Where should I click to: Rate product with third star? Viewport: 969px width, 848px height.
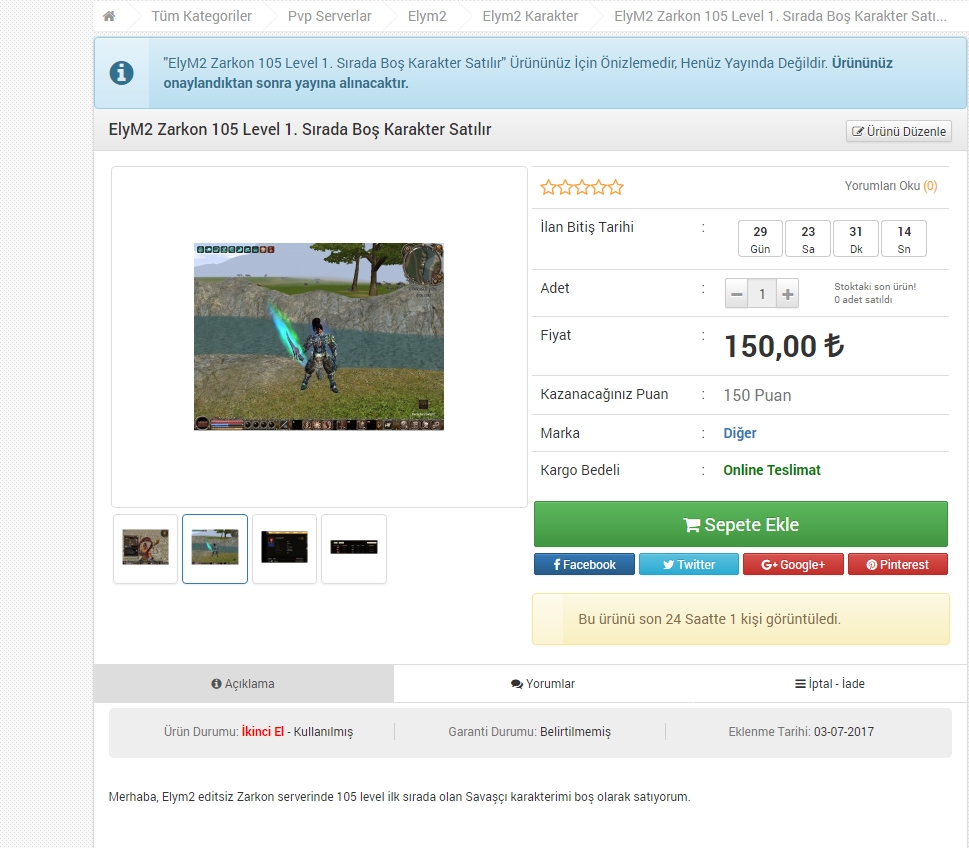click(x=582, y=187)
